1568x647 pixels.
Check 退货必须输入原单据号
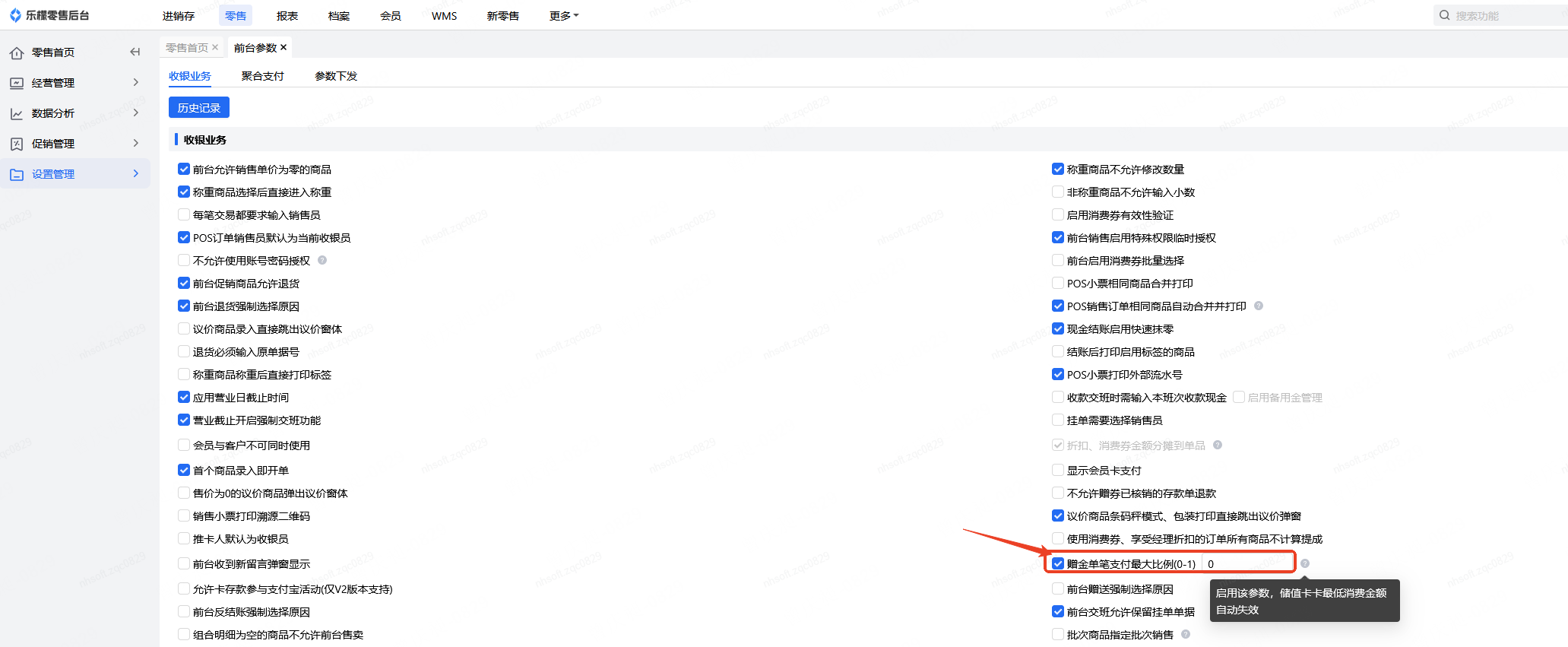(x=184, y=351)
